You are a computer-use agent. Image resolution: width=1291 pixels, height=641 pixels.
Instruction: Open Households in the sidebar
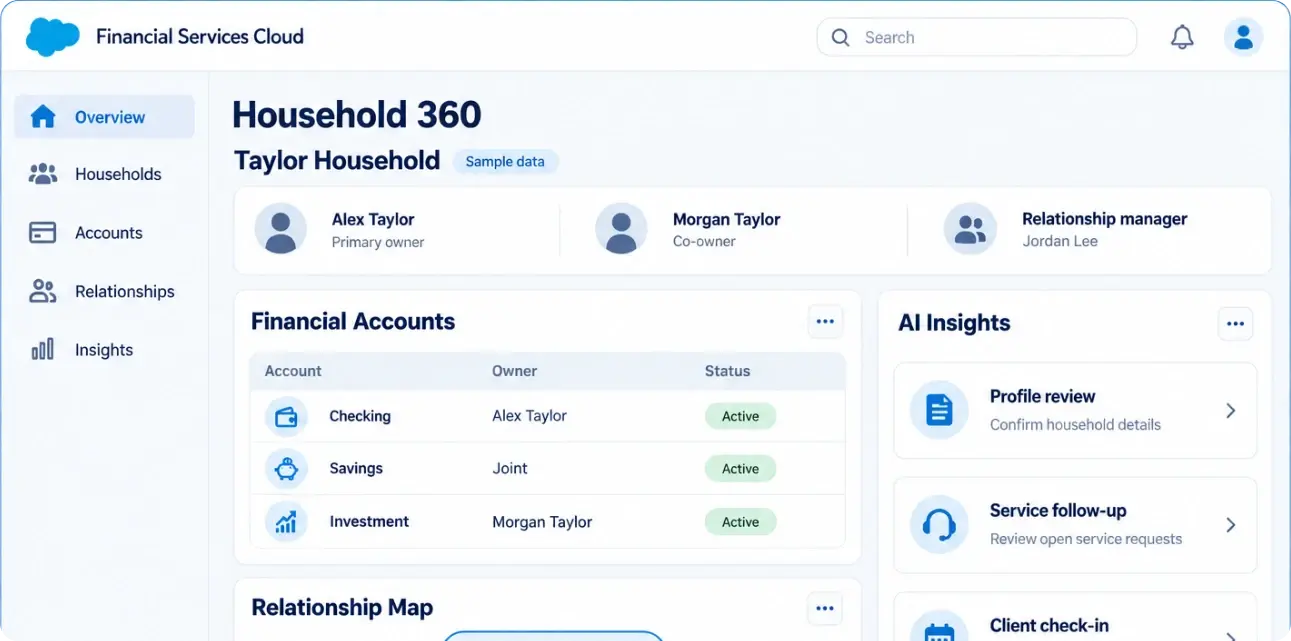coord(104,174)
